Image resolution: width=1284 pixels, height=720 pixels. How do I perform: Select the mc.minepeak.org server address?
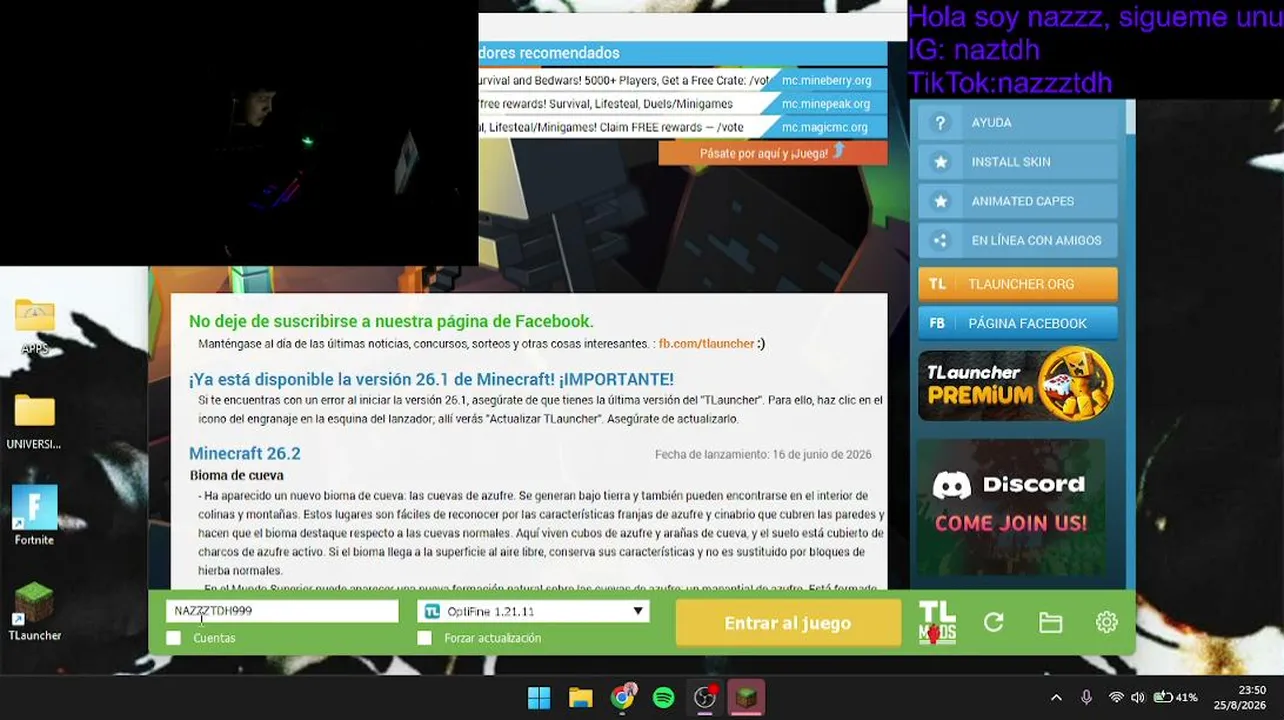(826, 104)
